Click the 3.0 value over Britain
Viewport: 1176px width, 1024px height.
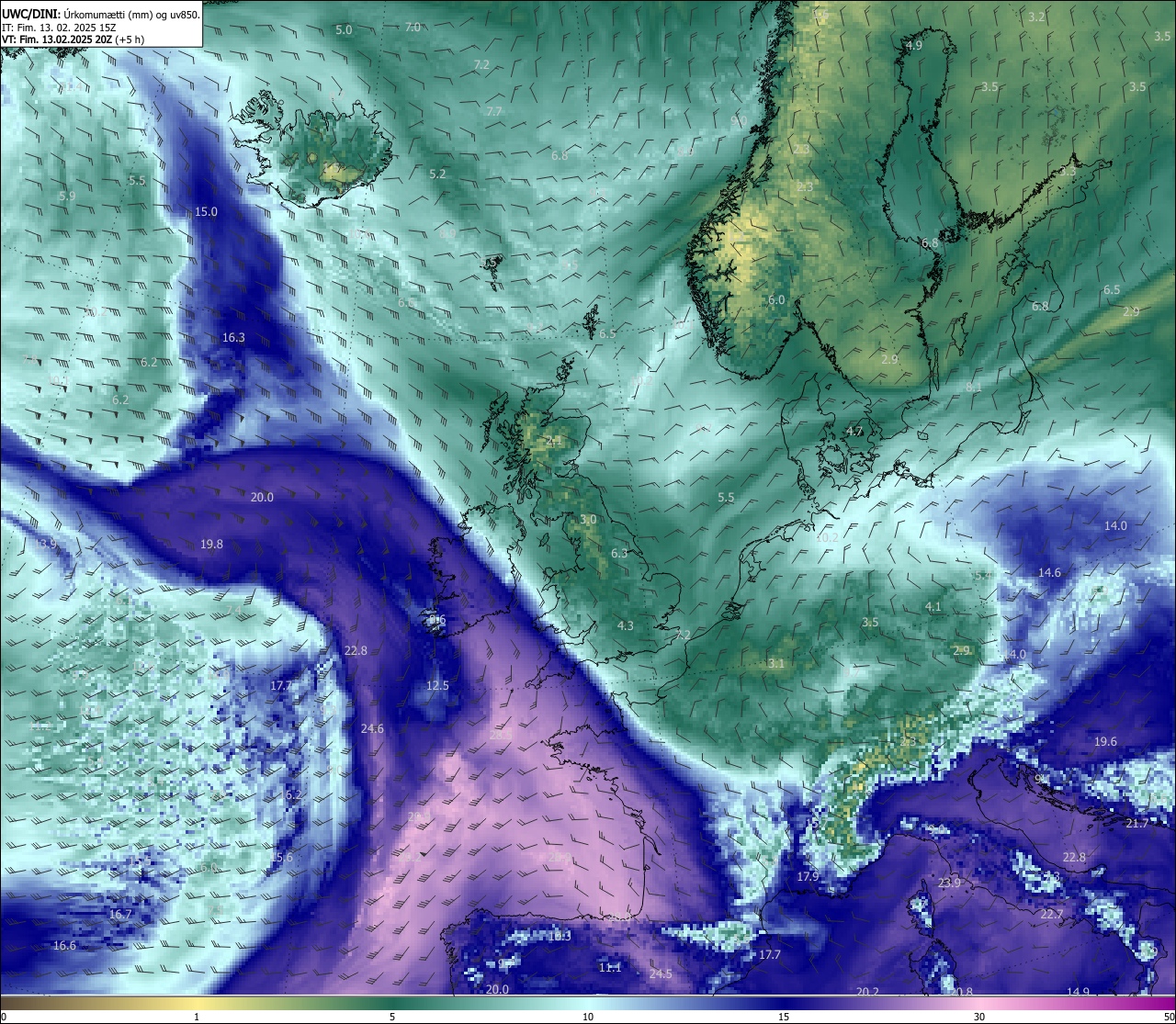(588, 520)
